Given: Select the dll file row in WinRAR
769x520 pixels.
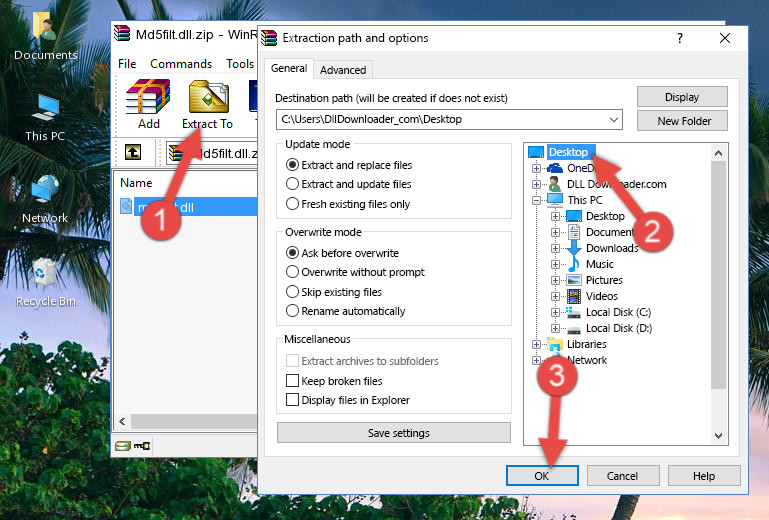Looking at the screenshot, I should 186,207.
